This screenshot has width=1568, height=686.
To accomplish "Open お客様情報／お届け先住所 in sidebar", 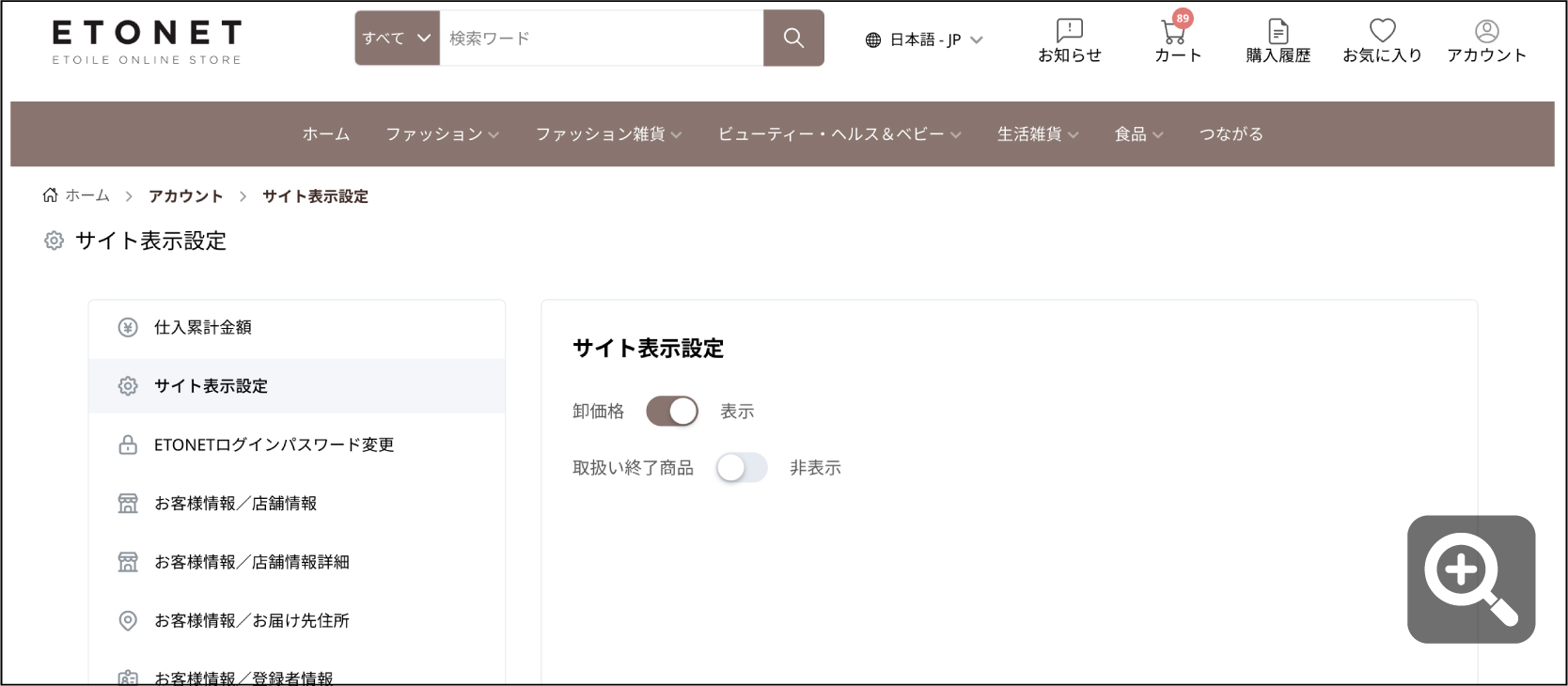I will click(297, 621).
